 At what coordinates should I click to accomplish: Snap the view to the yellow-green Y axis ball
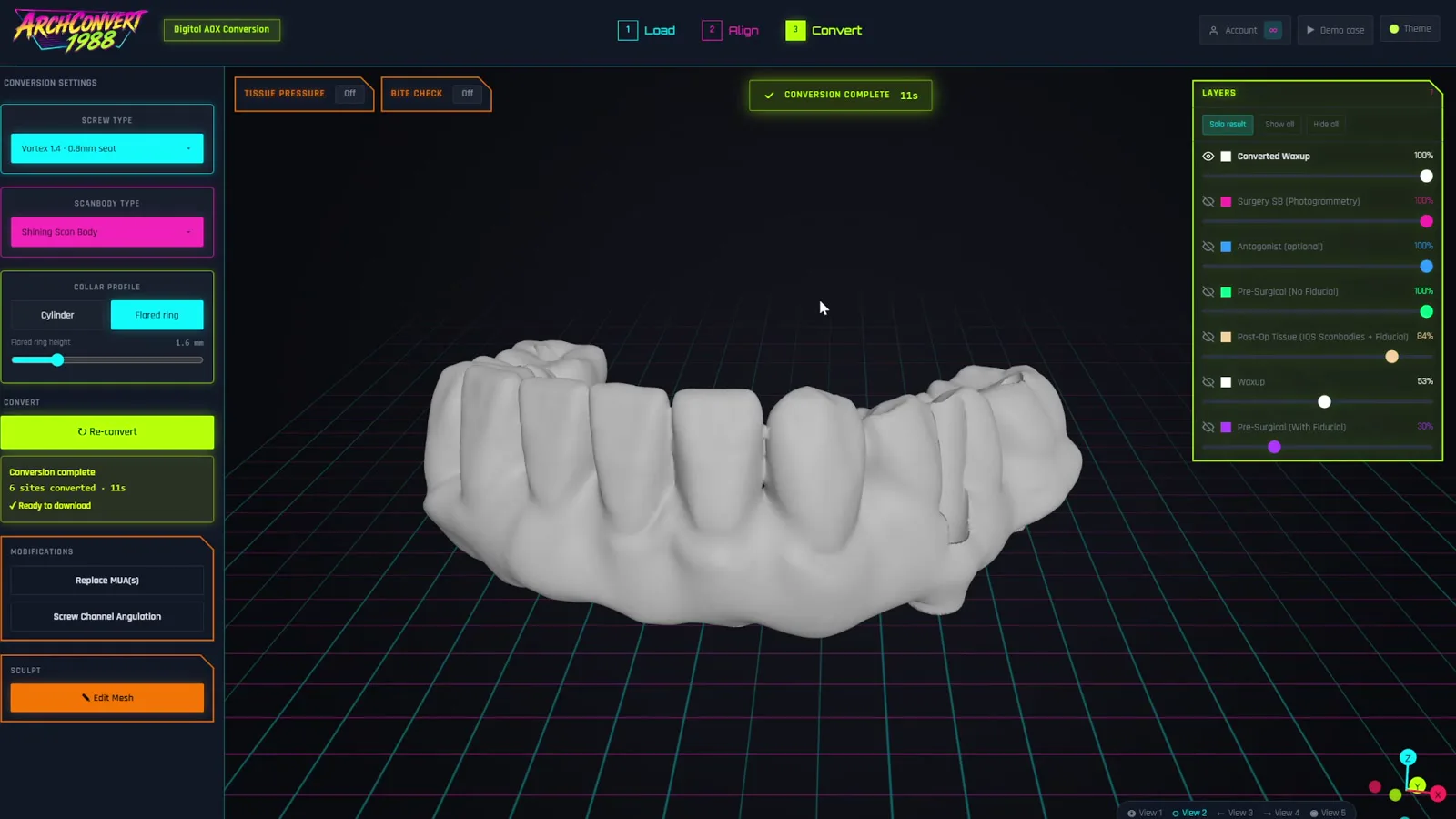click(1417, 784)
